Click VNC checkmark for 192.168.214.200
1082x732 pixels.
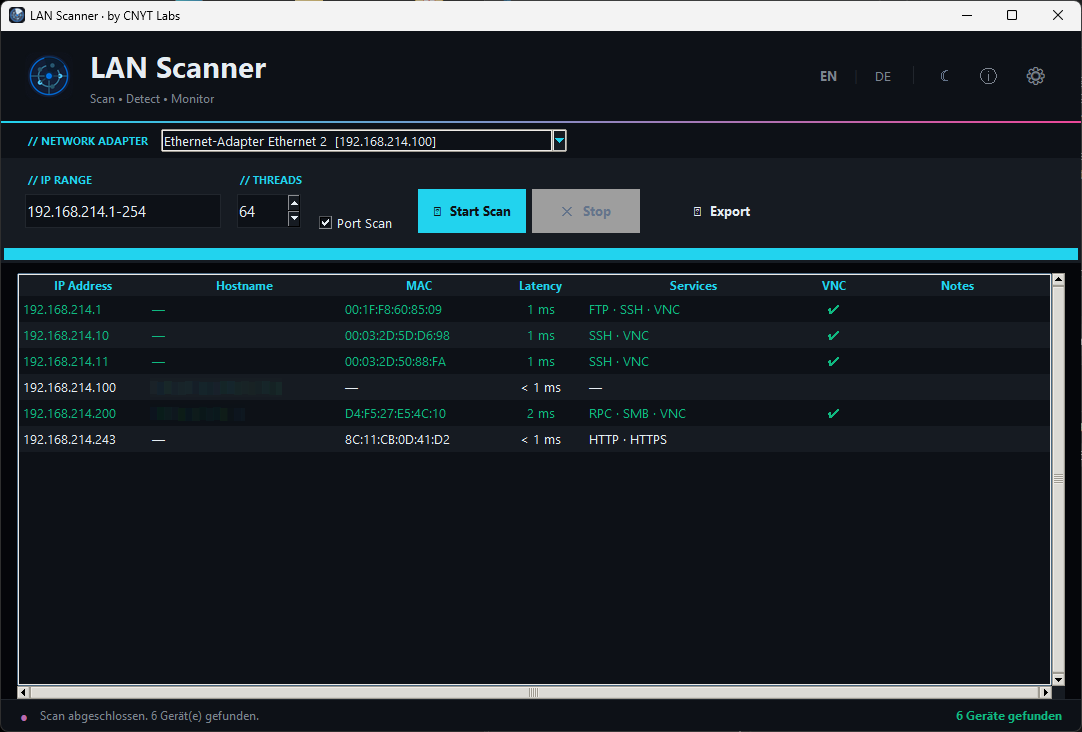click(x=834, y=414)
